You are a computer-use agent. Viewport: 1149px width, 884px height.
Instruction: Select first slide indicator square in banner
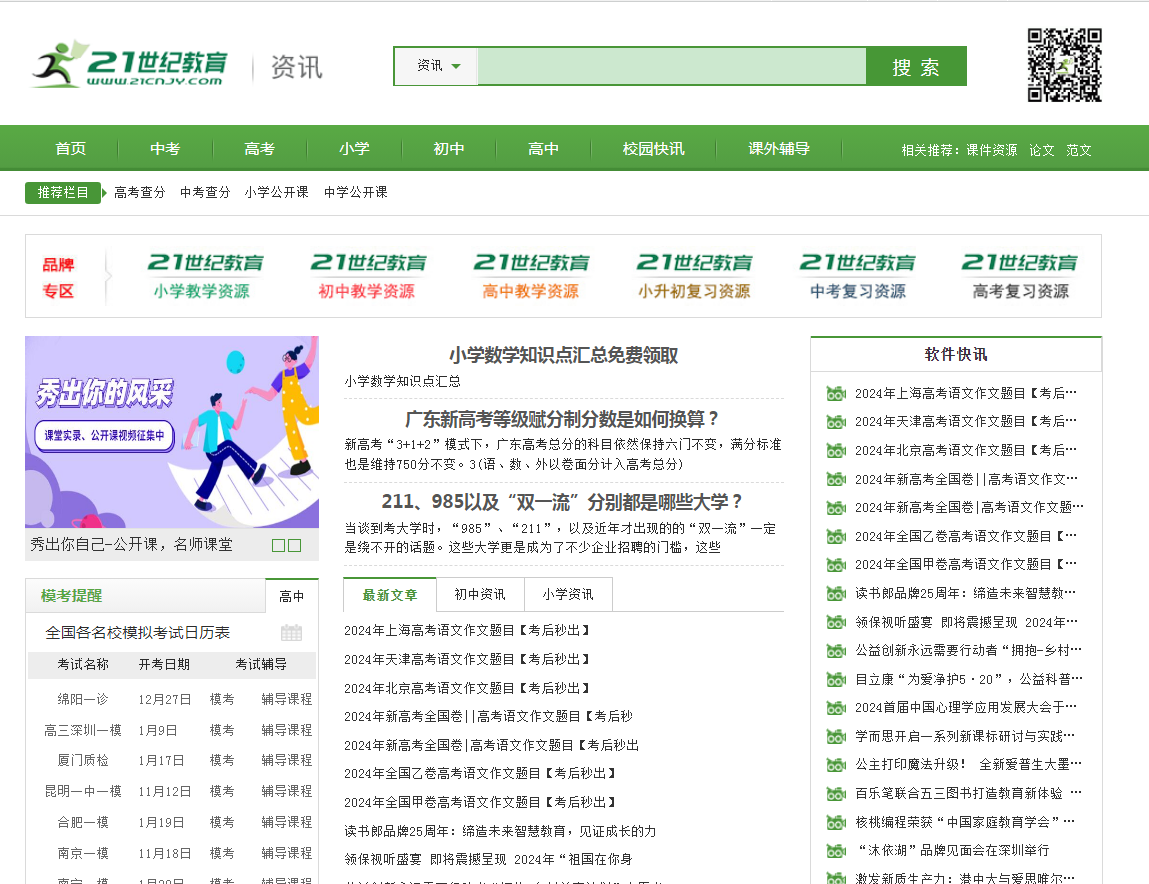(x=278, y=545)
